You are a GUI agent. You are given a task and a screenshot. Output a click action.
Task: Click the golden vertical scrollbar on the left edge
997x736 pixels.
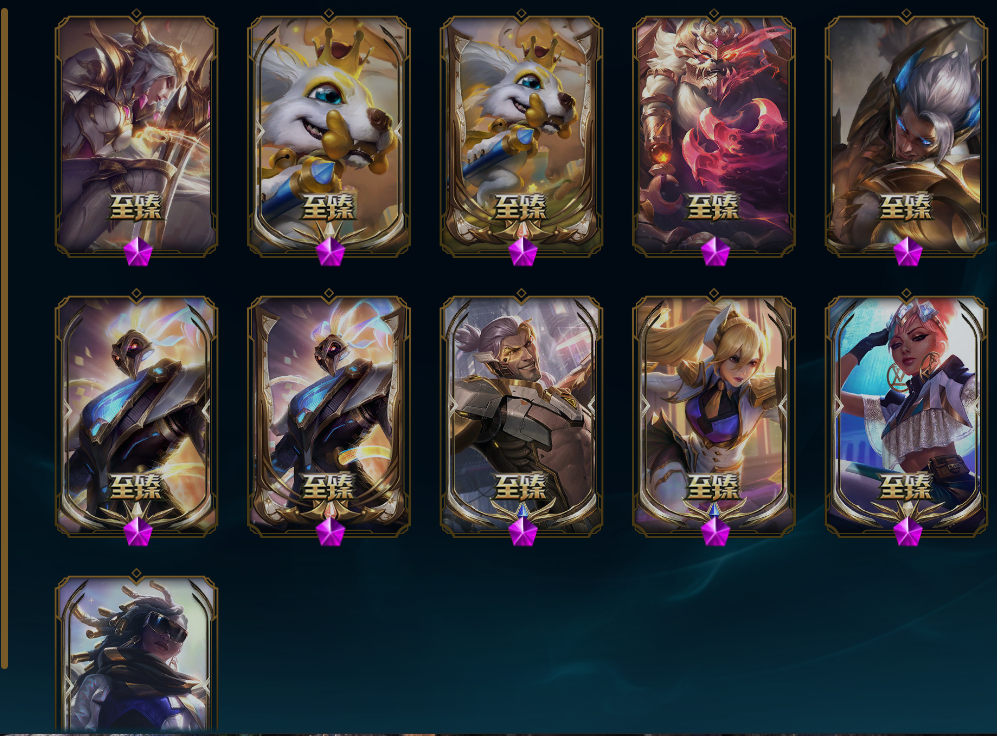pos(4,337)
